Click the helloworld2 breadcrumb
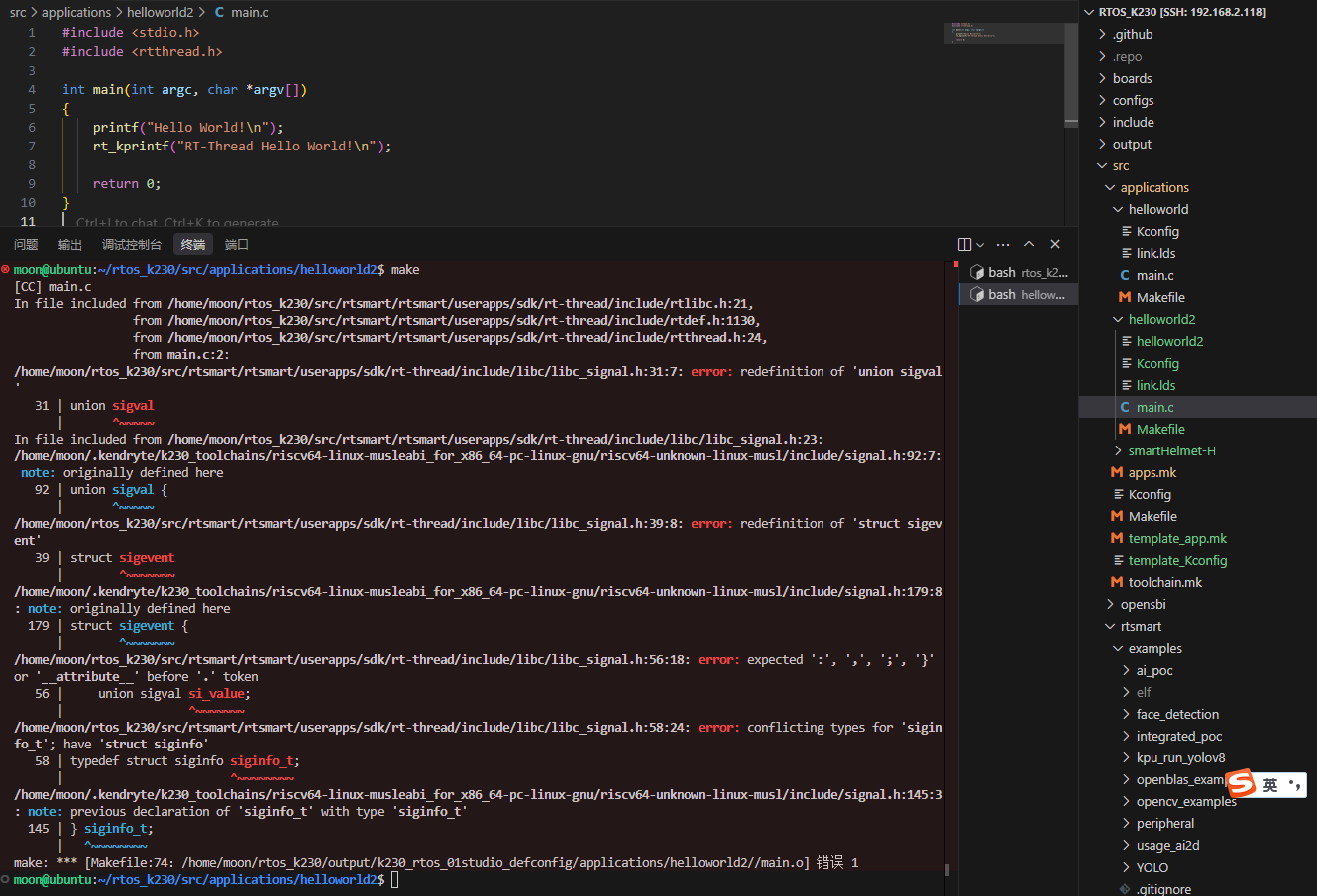 (x=161, y=12)
